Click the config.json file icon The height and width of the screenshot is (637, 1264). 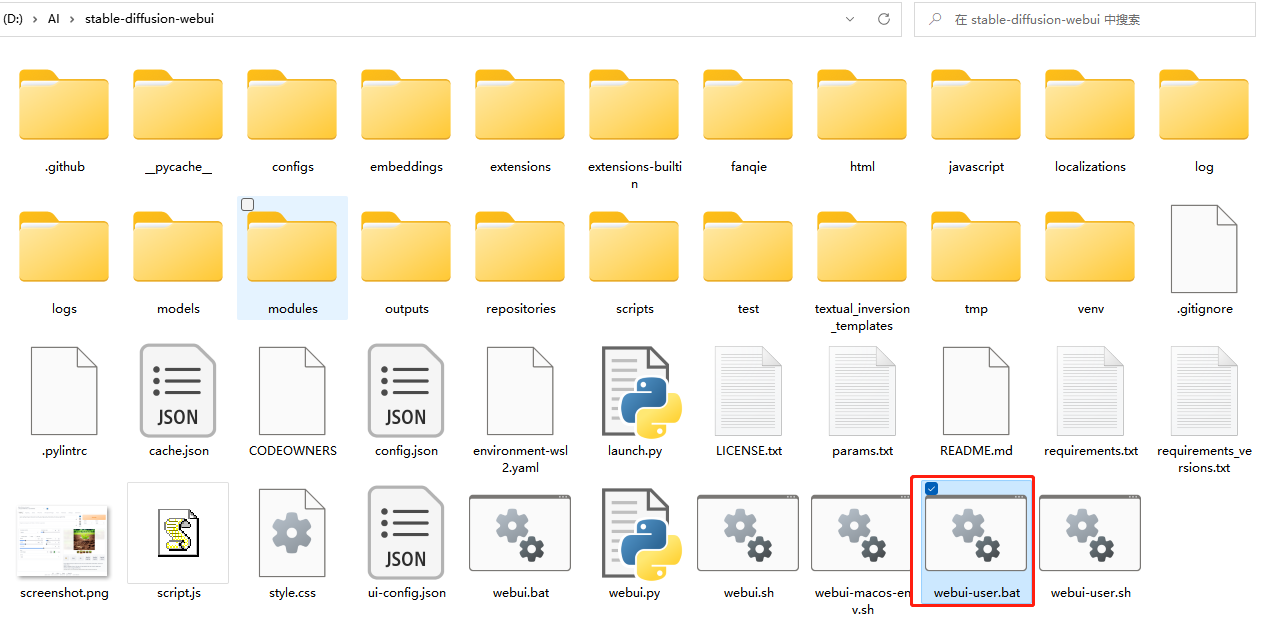click(x=406, y=391)
